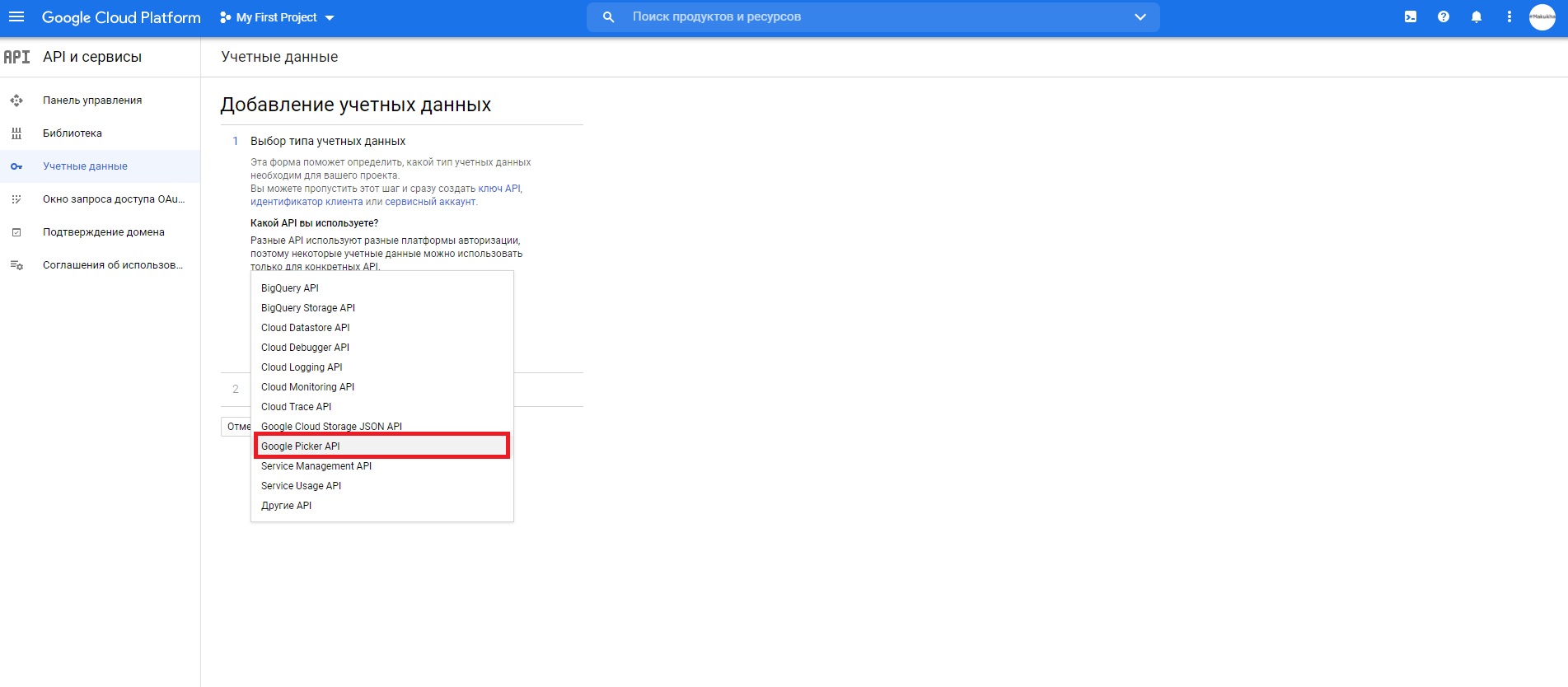Viewport: 1568px width, 687px height.
Task: Open the notifications bell
Action: pos(1477,16)
